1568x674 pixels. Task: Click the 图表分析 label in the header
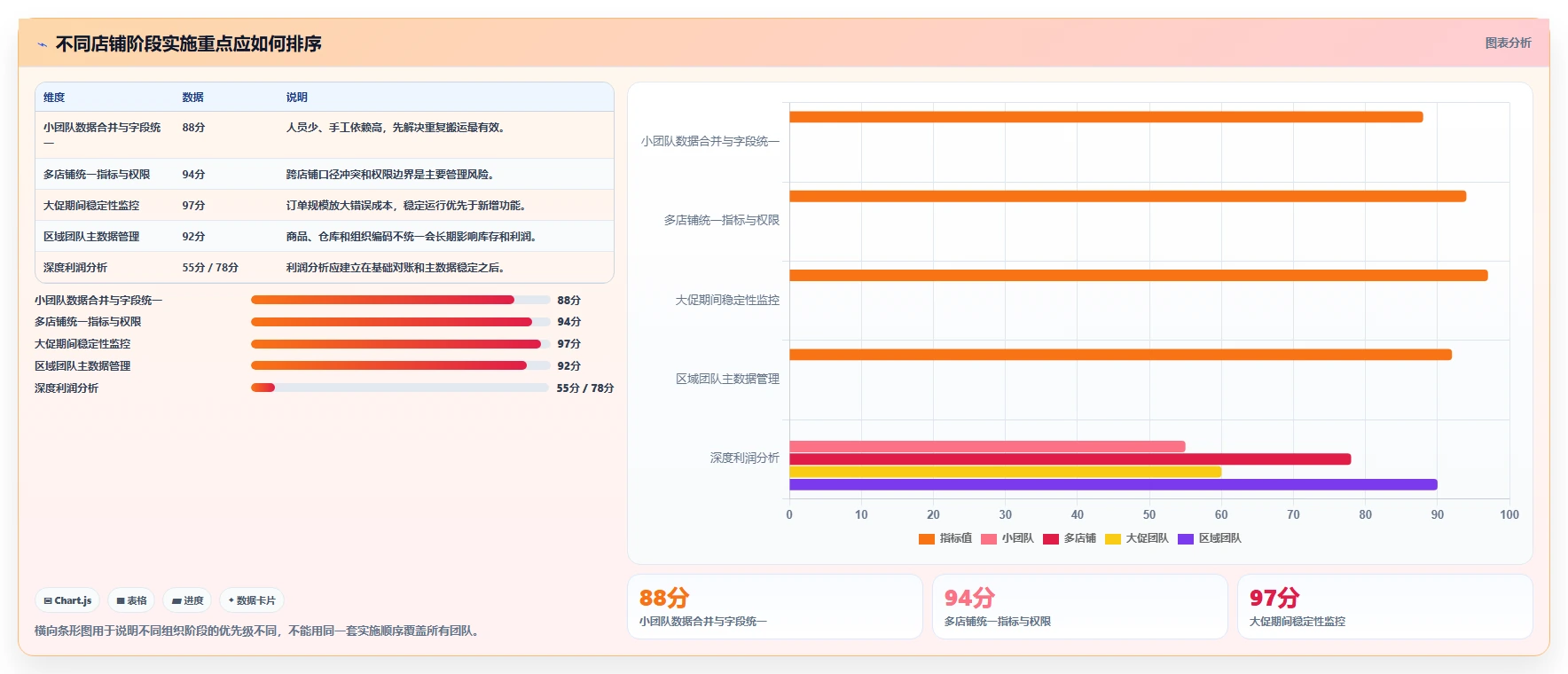pos(1508,43)
